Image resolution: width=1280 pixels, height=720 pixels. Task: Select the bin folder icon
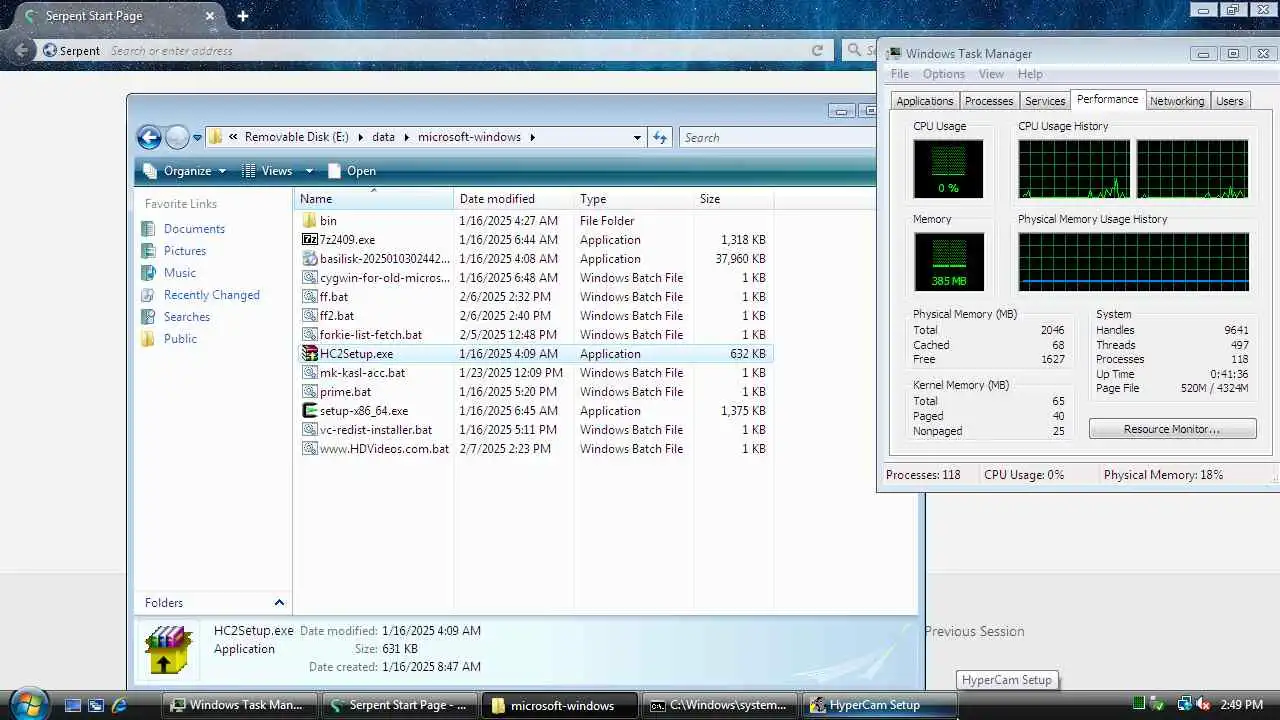click(310, 221)
